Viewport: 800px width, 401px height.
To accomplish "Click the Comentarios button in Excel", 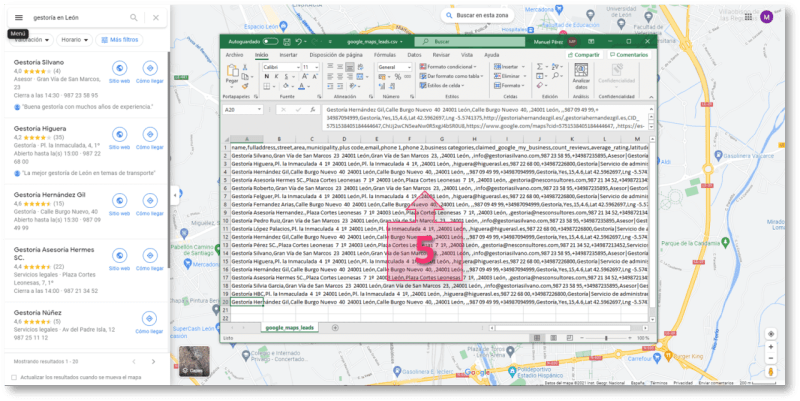I will 628,55.
